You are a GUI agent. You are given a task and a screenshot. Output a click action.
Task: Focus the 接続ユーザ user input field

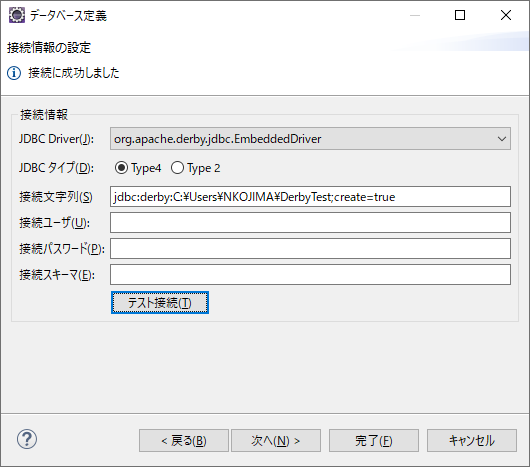point(310,223)
